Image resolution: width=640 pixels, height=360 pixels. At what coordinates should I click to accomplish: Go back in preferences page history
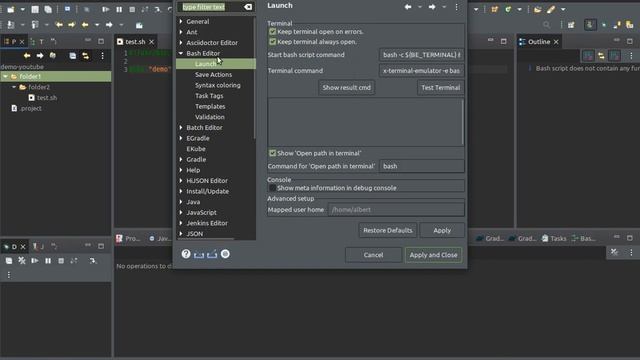point(407,7)
